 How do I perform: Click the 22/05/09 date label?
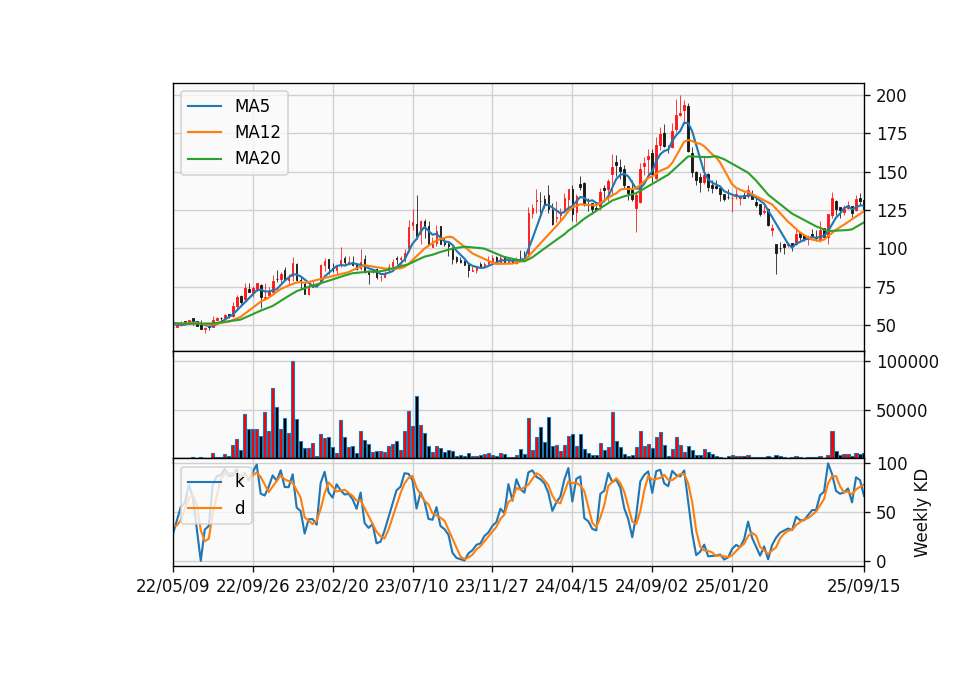pos(173,586)
